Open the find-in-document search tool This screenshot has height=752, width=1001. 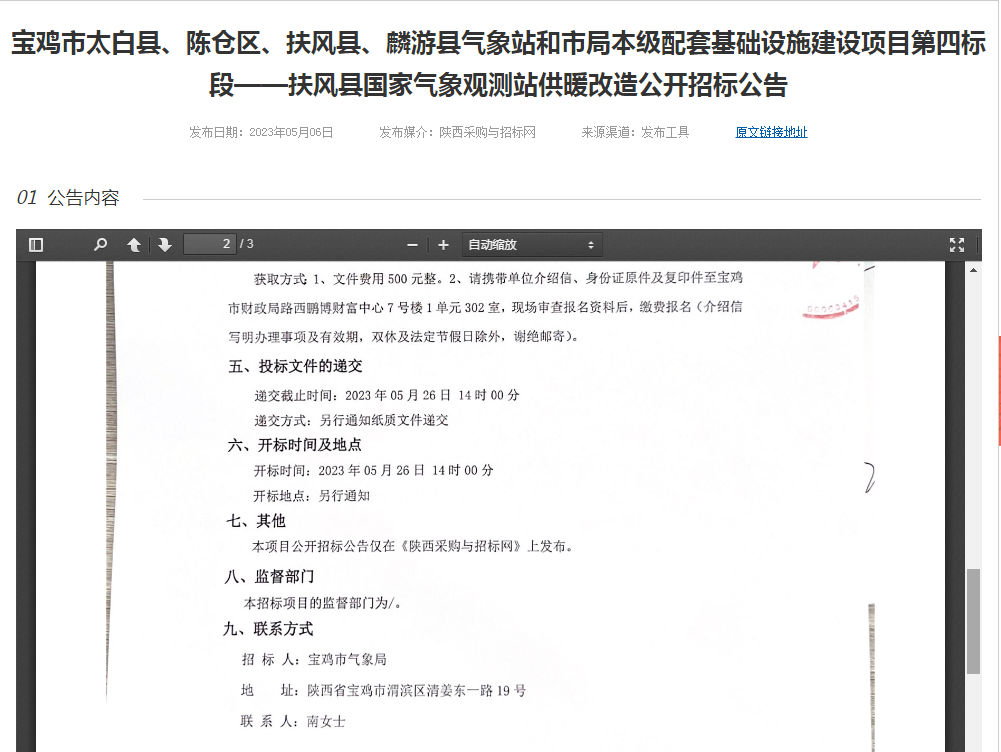(x=100, y=244)
